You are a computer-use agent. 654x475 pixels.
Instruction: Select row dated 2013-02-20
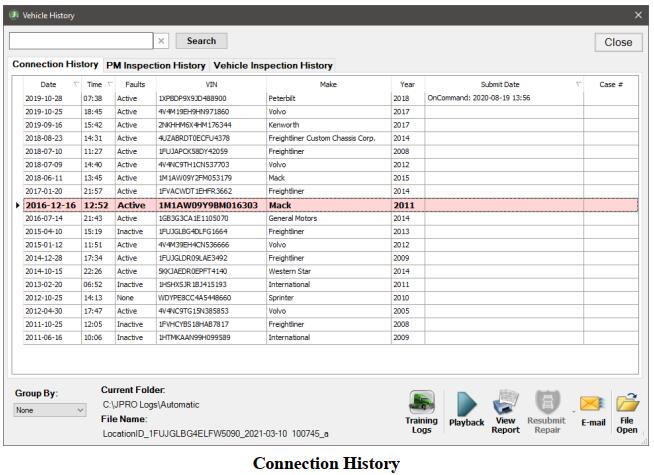click(x=331, y=284)
